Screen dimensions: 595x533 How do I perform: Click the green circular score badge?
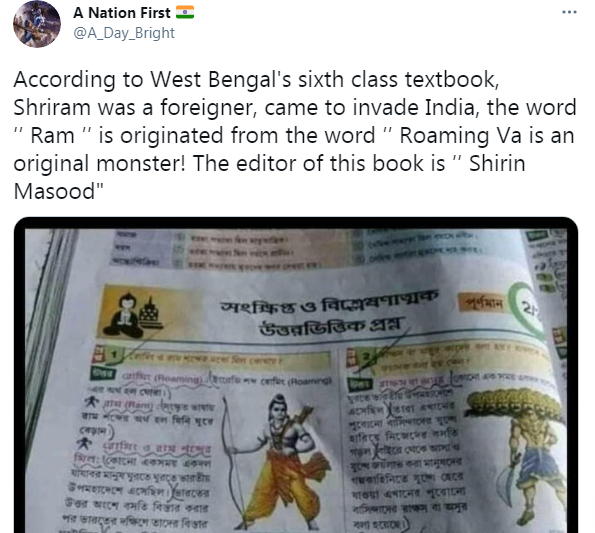click(x=526, y=309)
